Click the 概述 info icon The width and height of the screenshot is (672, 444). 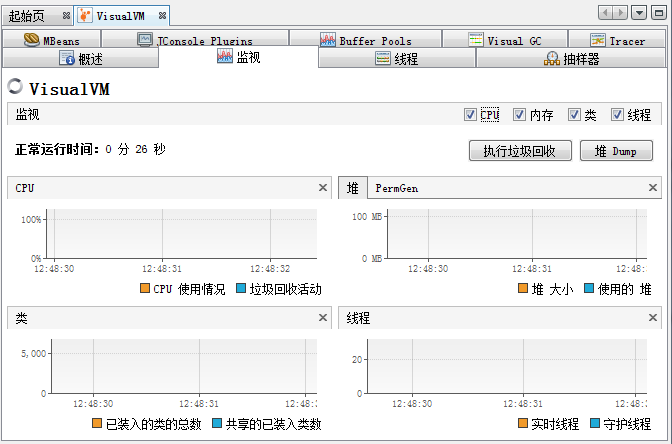click(67, 58)
